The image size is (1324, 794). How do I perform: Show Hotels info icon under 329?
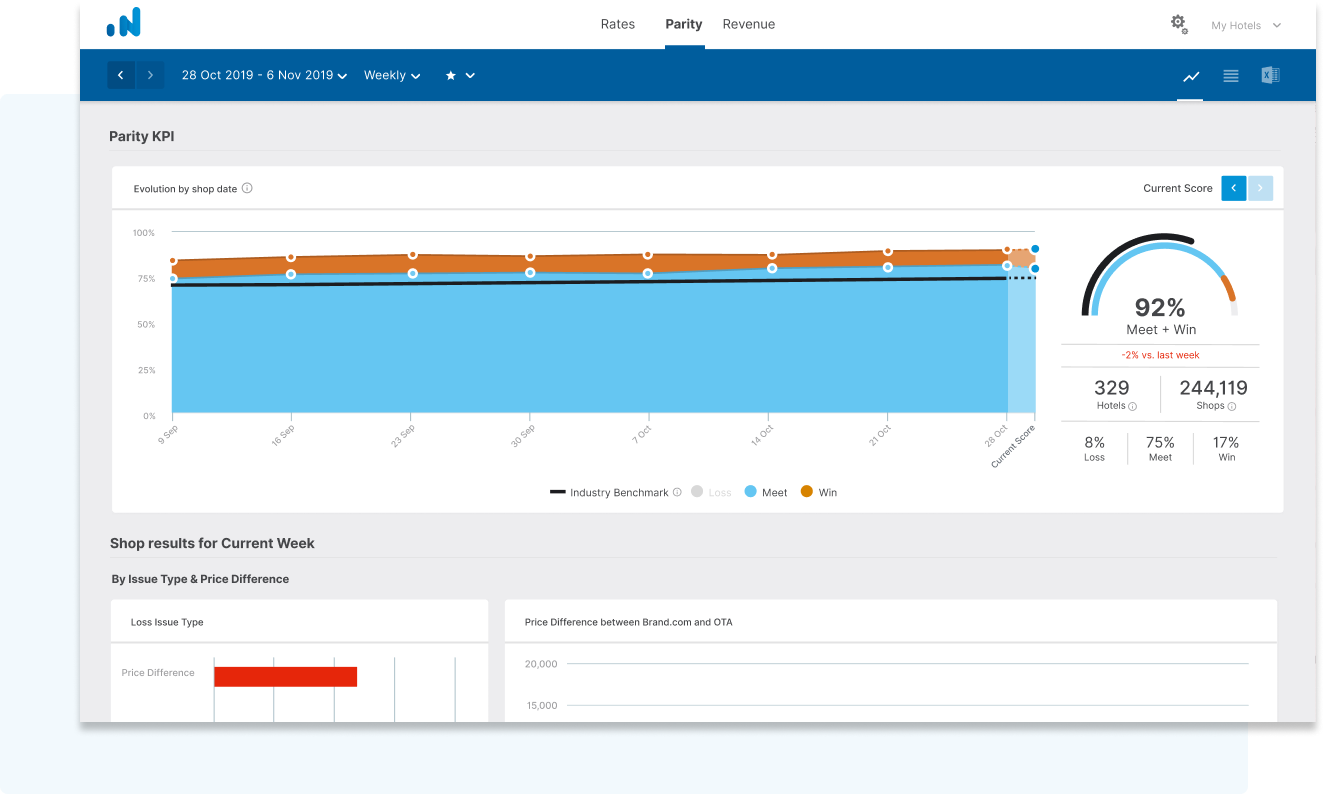coord(1133,407)
